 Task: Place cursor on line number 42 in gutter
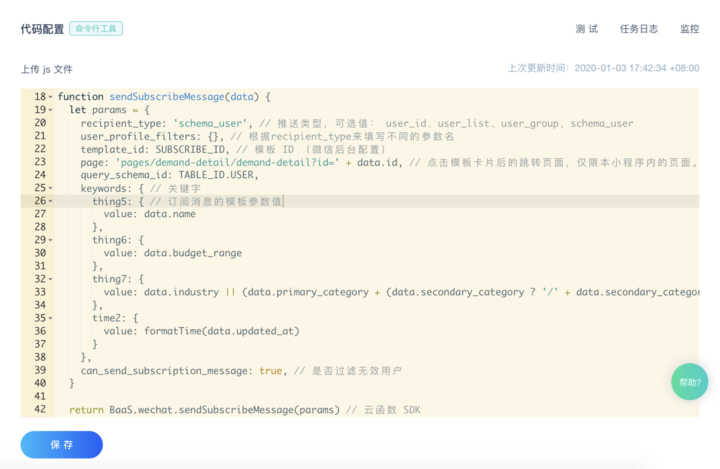[x=40, y=409]
